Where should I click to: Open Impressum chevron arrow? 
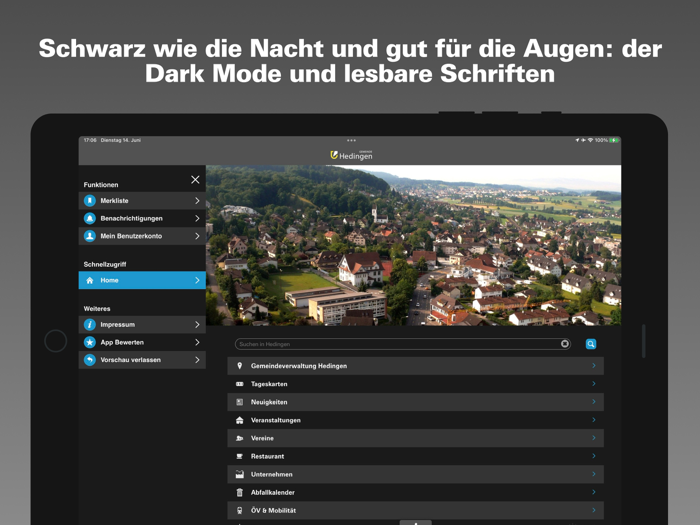[197, 325]
